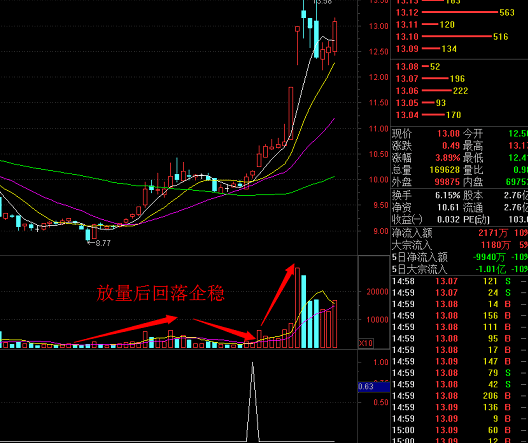Click the 今开 label
The image size is (528, 443).
[x=473, y=134]
